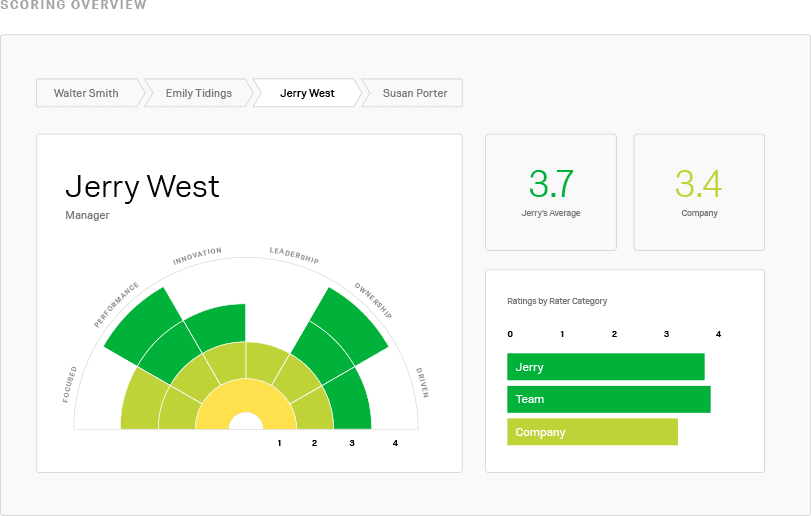
Task: Select the yellow-green Company rating bar
Action: pyautogui.click(x=592, y=432)
